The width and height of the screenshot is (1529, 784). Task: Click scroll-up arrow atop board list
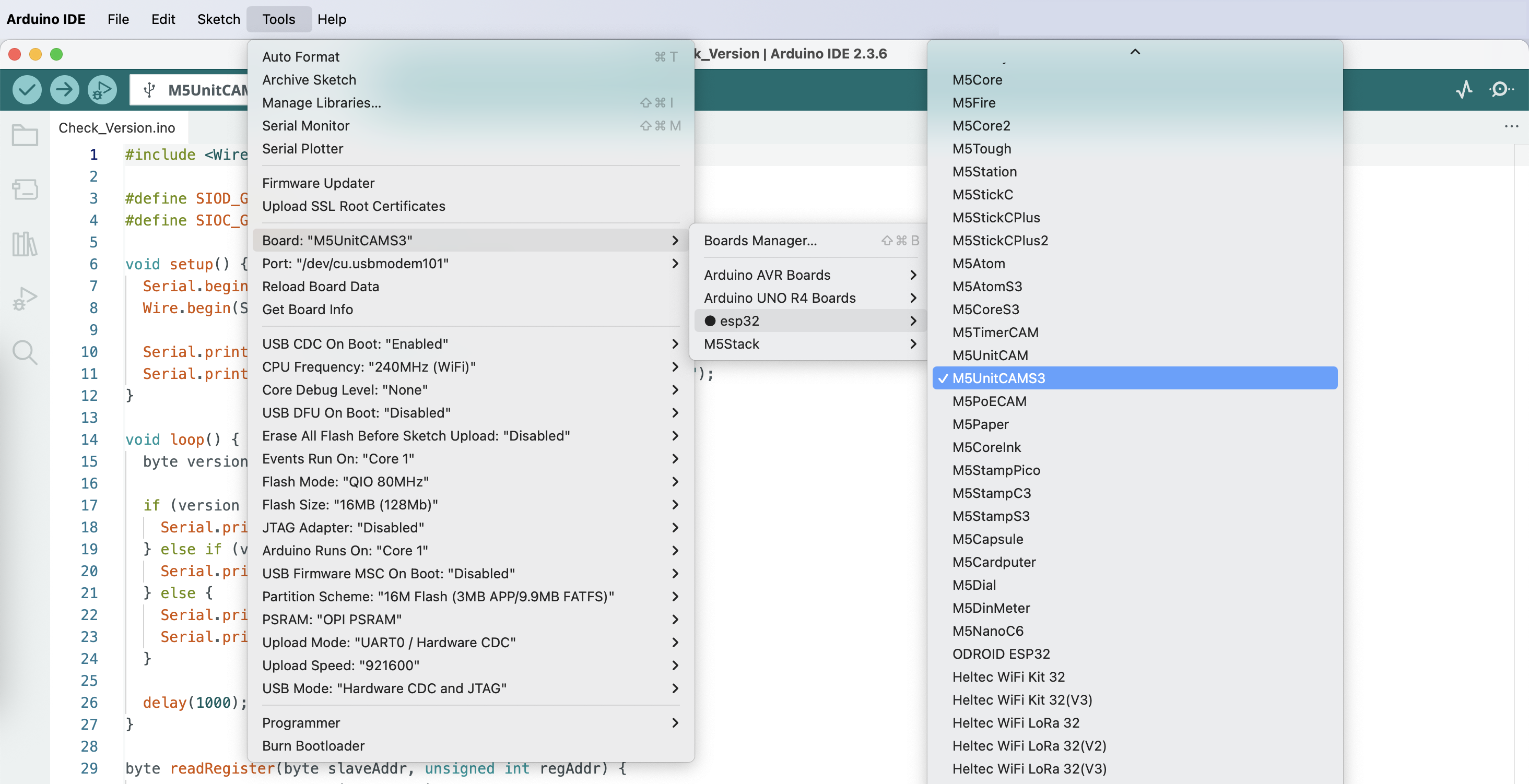click(x=1135, y=52)
